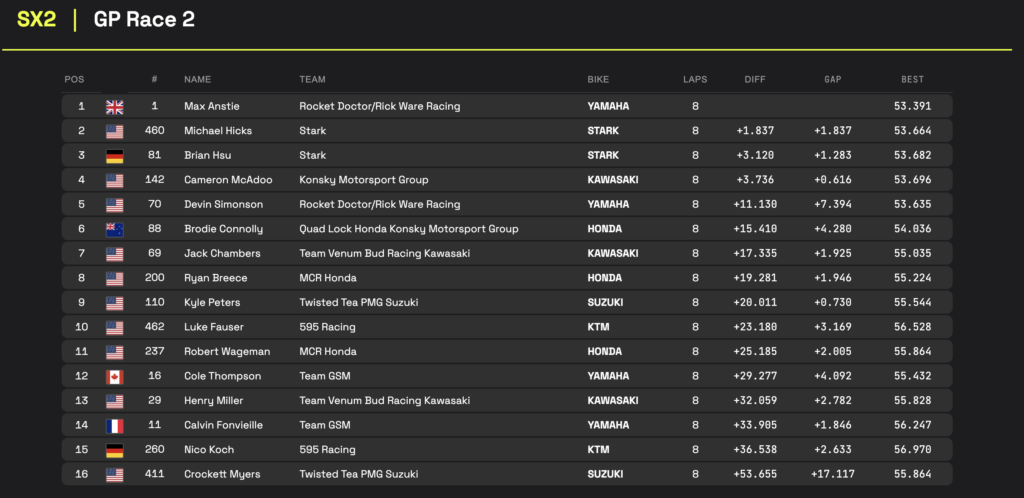Click the US flag beside Luke Fauser
Viewport: 1024px width, 498px height.
tap(114, 328)
